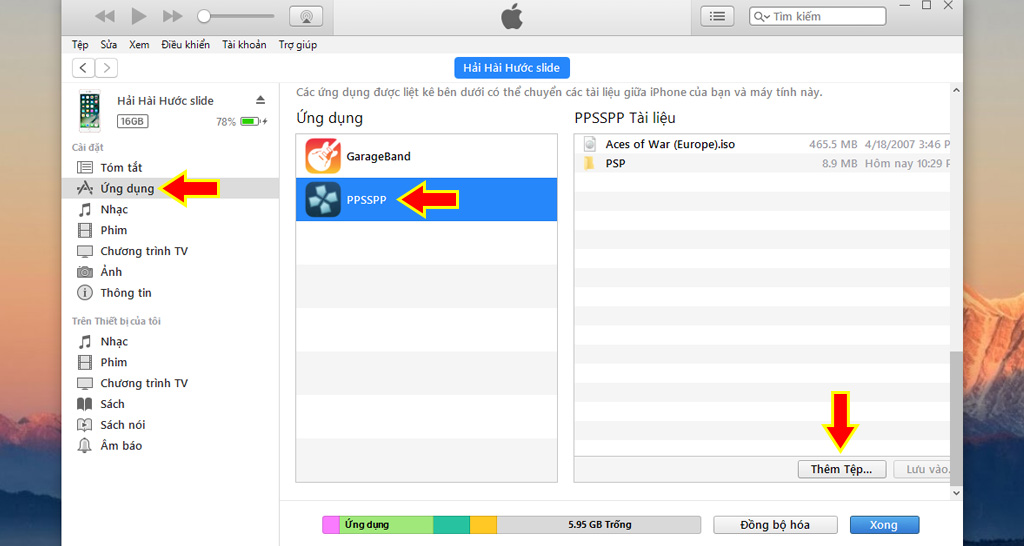Skip to the next track
The height and width of the screenshot is (546, 1024).
tap(172, 16)
